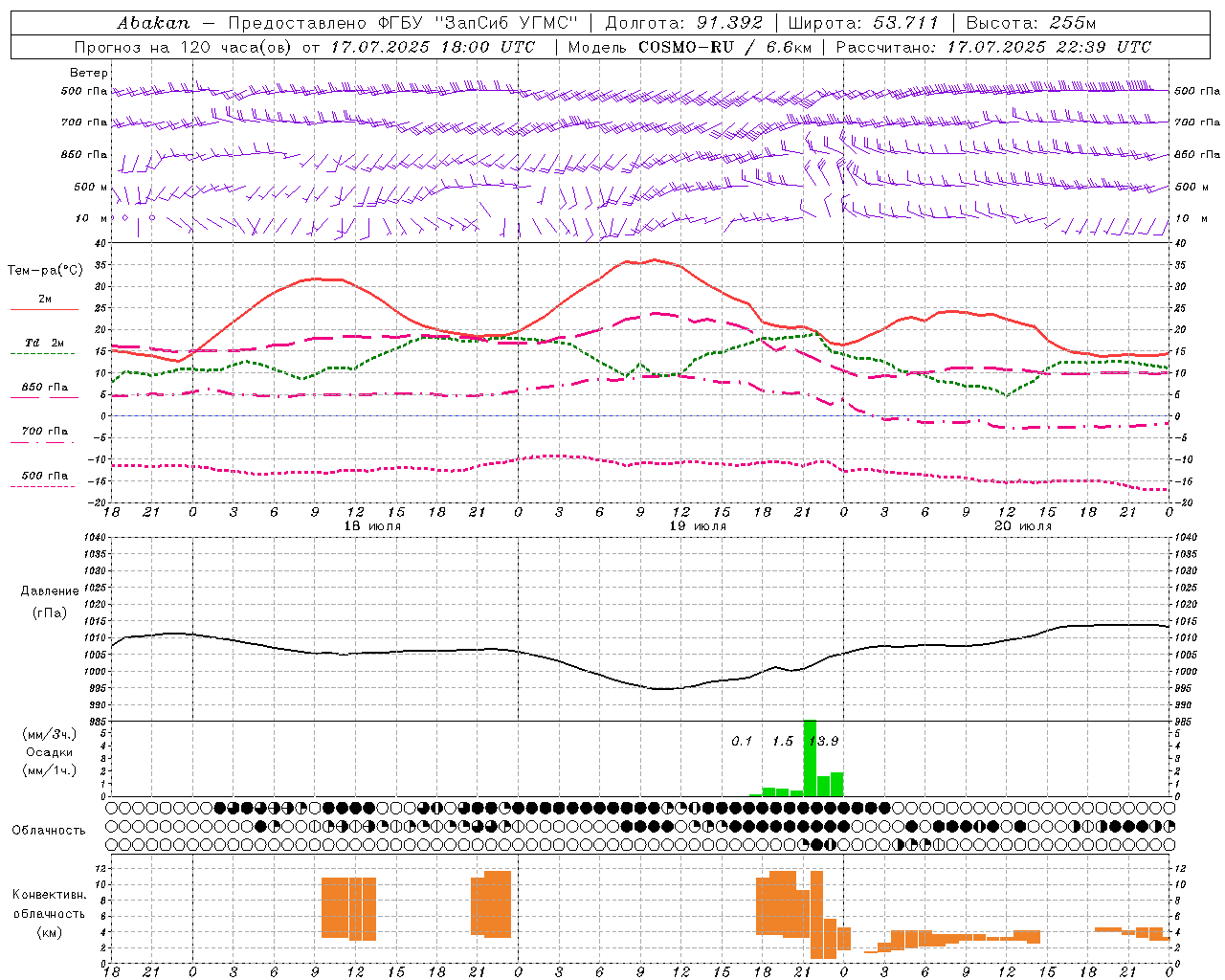Click the '(гПа)' unit label under Давление
Viewport: 1225px width, 980px height.
coord(49,612)
